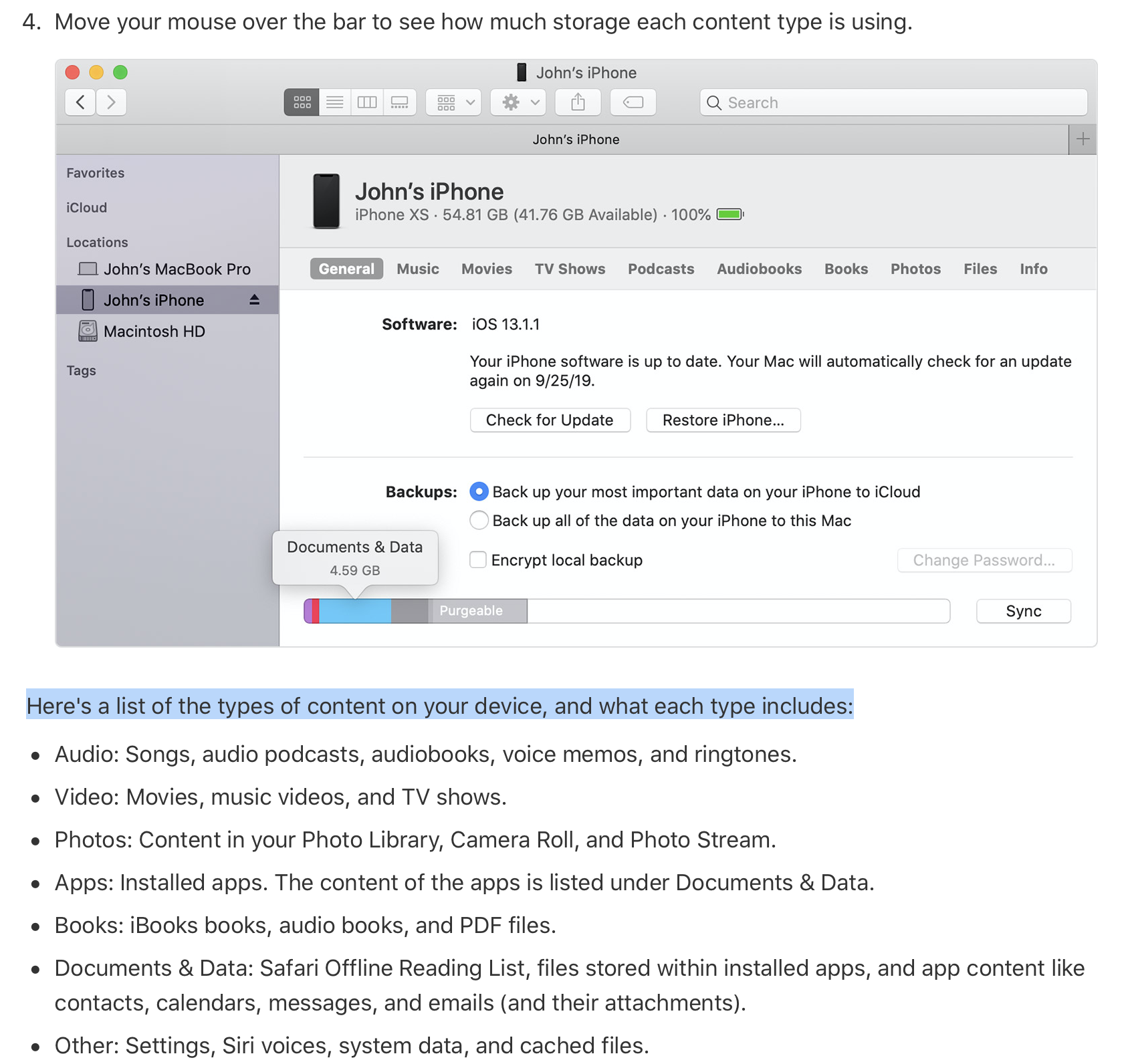Click the Check for Update button

tap(550, 420)
